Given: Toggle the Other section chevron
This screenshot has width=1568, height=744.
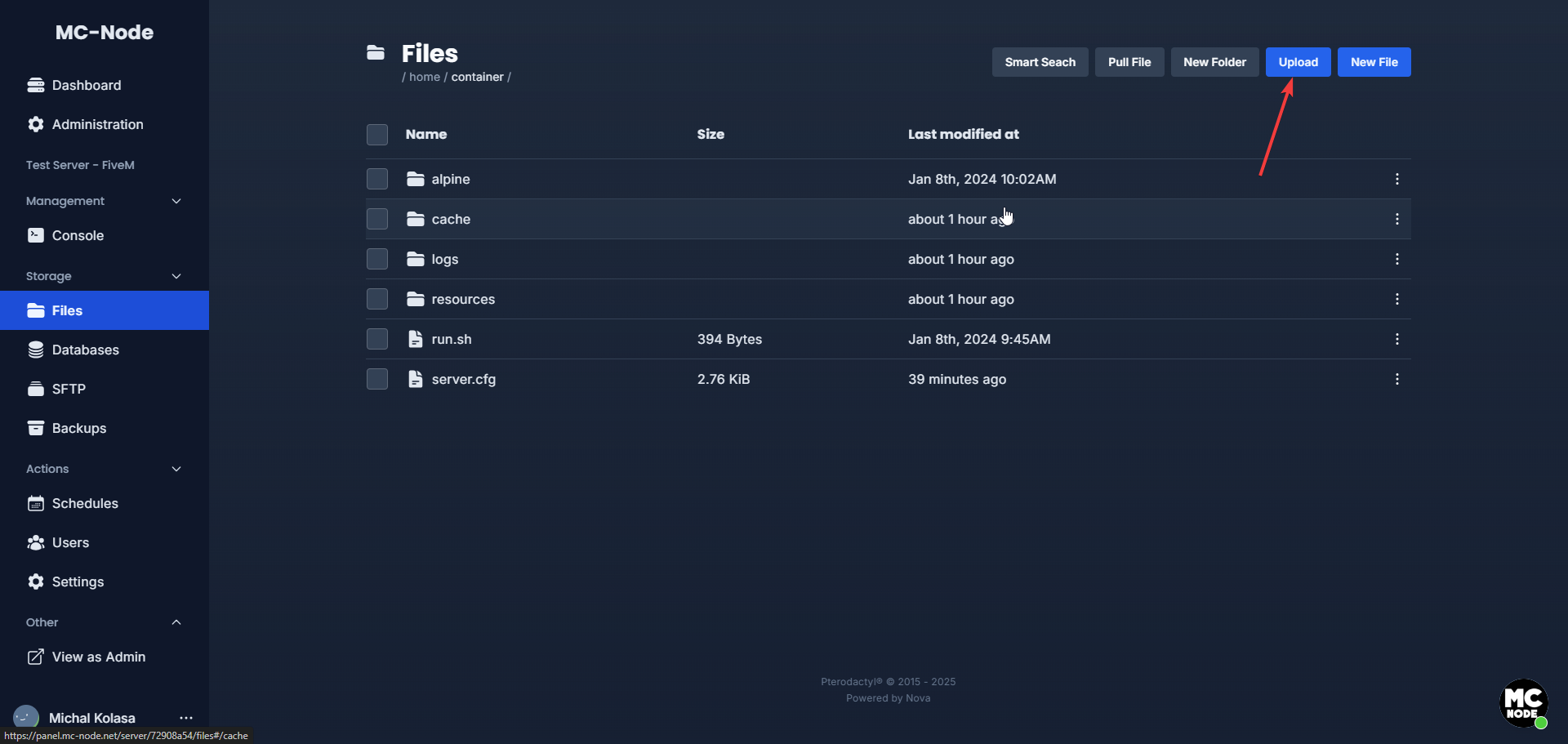Looking at the screenshot, I should [176, 622].
